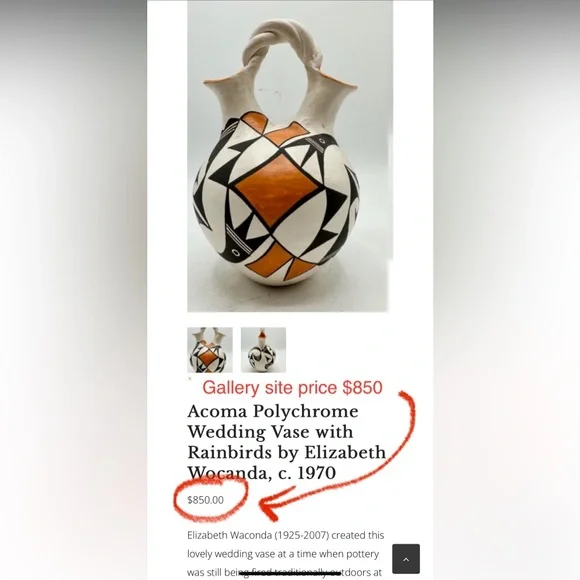This screenshot has height=580, width=580.
Task: Click the "Wedding Vase with" title line
Action: [x=270, y=432]
